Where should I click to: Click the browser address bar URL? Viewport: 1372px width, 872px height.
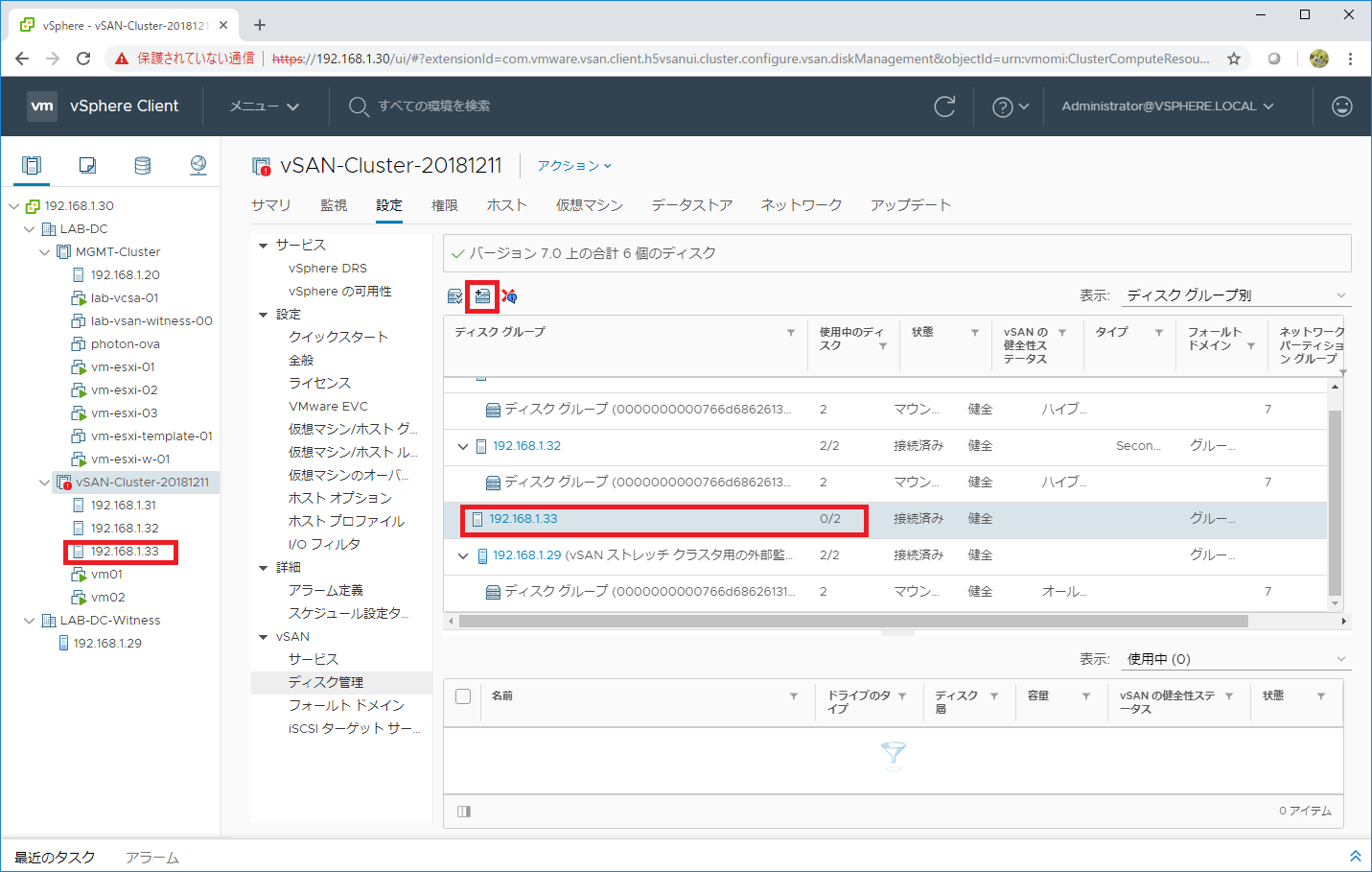pos(741,59)
